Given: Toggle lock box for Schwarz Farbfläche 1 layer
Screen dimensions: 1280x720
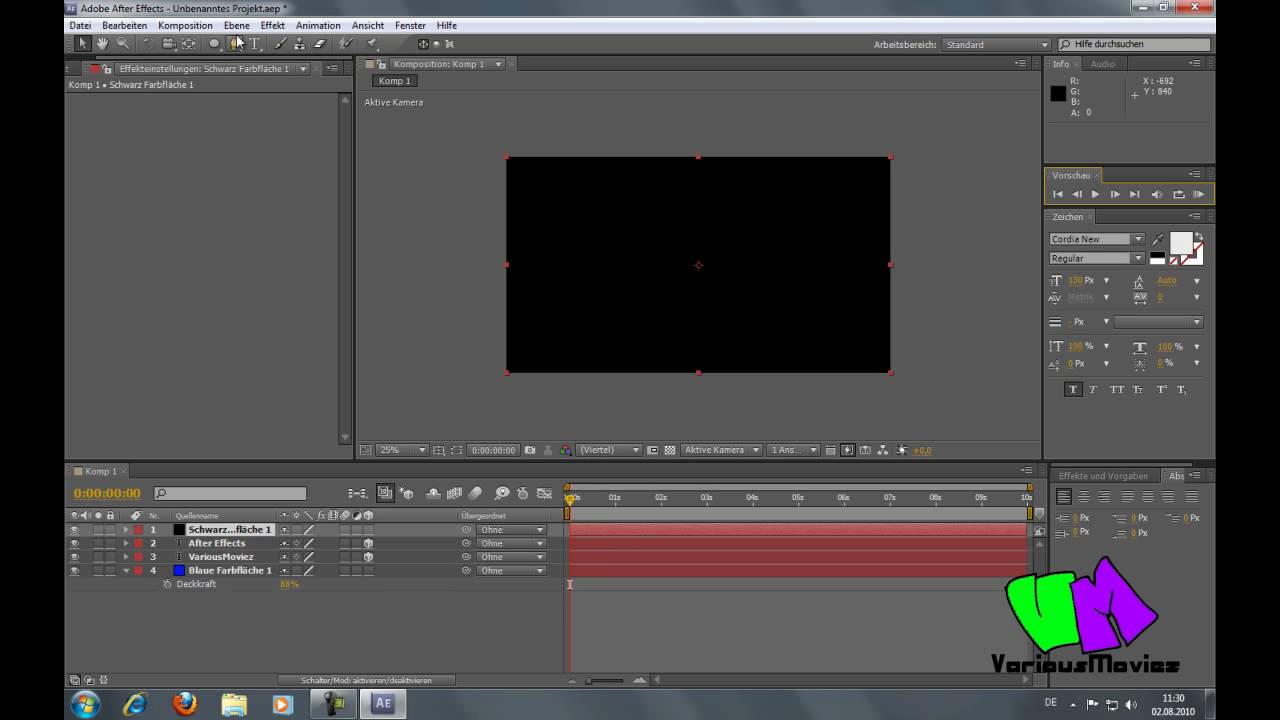Looking at the screenshot, I should [x=109, y=530].
